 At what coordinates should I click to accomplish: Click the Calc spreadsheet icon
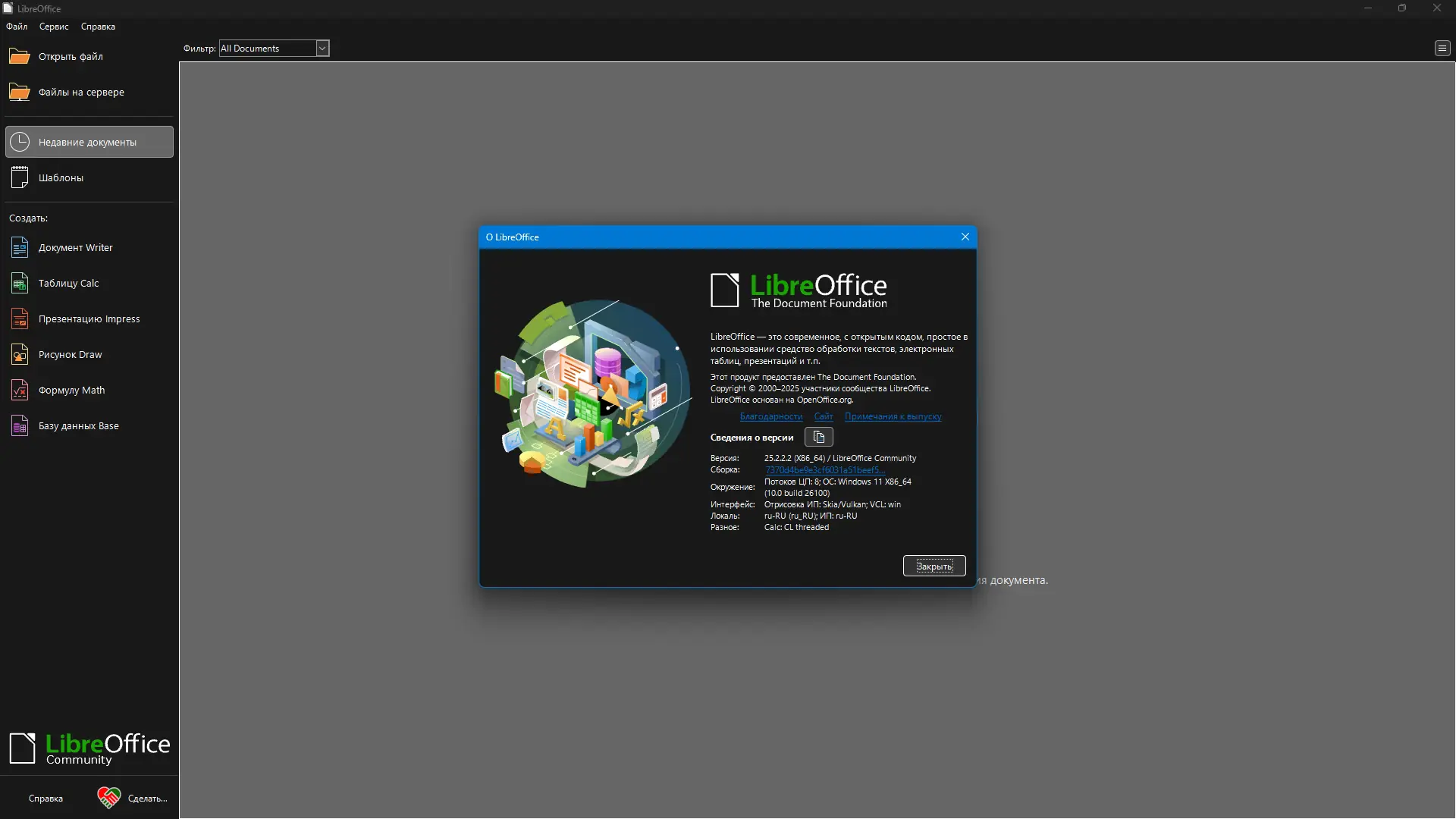click(20, 284)
